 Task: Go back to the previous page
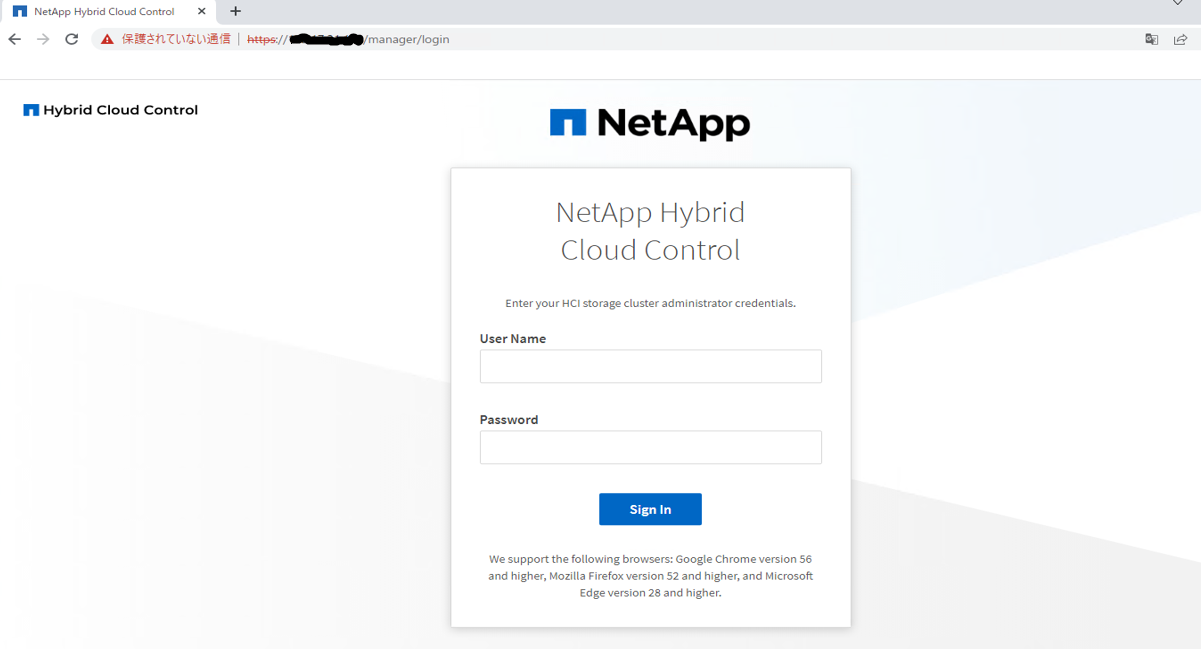tap(14, 39)
